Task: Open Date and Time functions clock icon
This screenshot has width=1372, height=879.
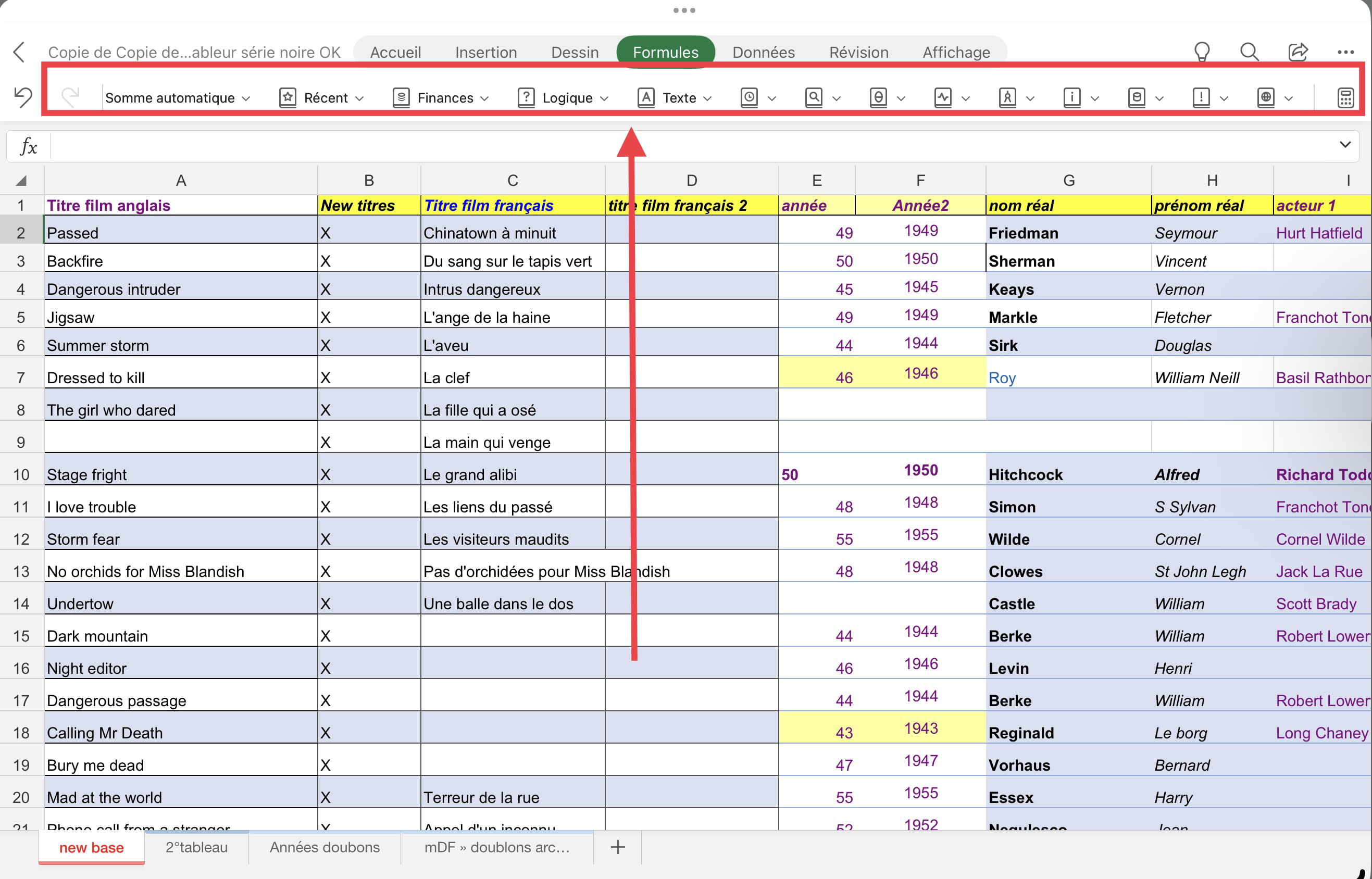Action: click(x=758, y=97)
